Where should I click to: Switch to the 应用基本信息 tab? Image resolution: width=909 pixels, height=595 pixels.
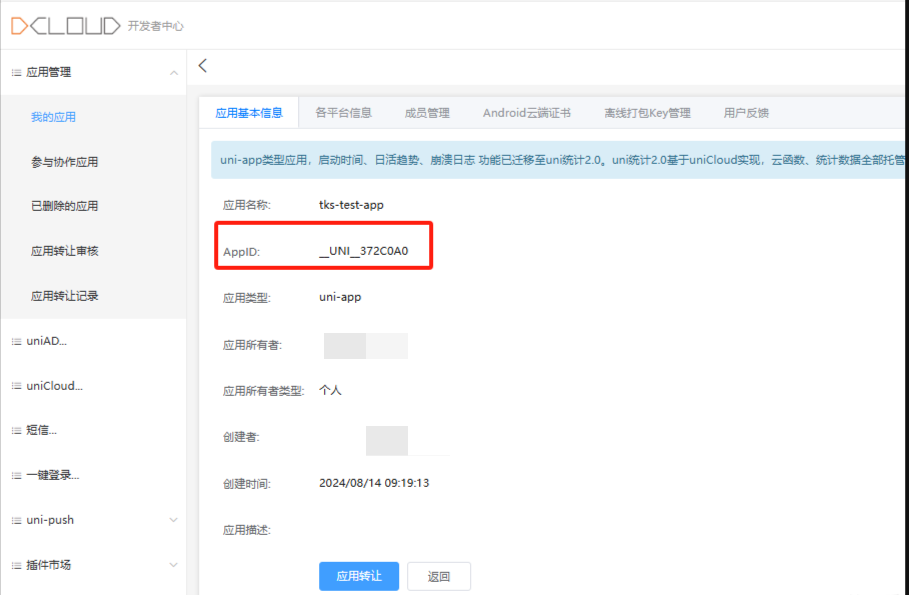click(249, 113)
